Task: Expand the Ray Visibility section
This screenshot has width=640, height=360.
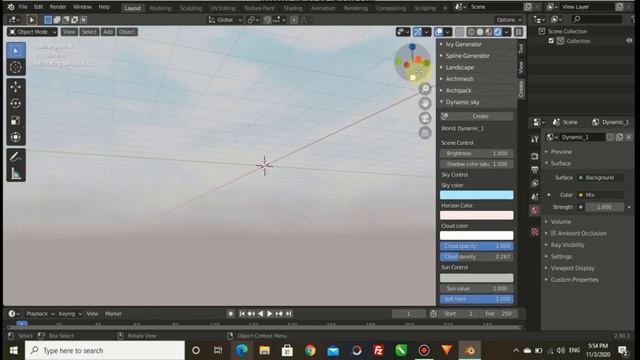Action: pos(567,245)
